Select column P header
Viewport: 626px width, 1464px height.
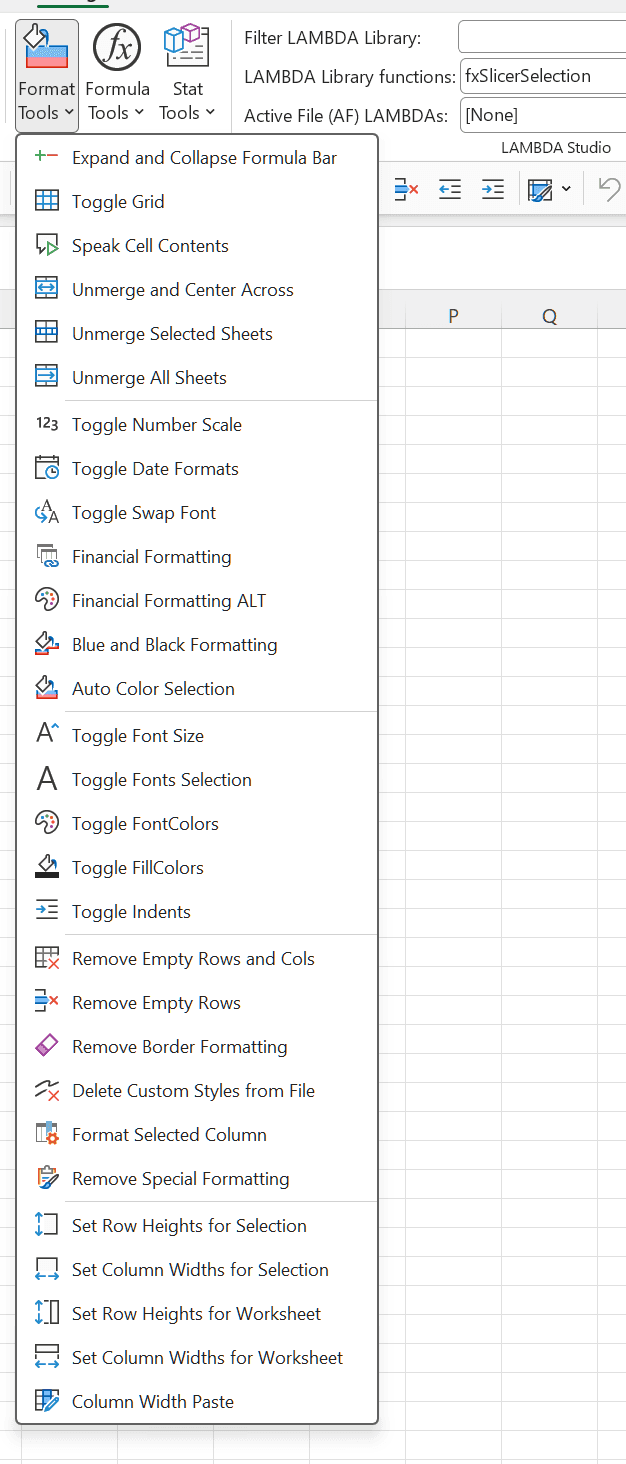(x=453, y=316)
